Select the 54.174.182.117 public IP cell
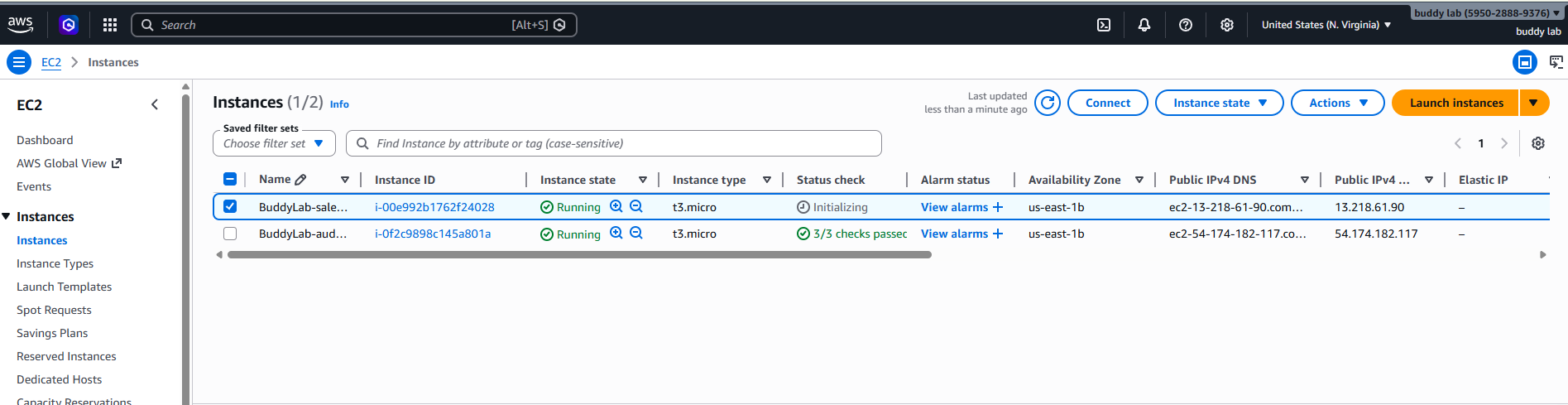The image size is (1568, 405). click(x=1376, y=234)
